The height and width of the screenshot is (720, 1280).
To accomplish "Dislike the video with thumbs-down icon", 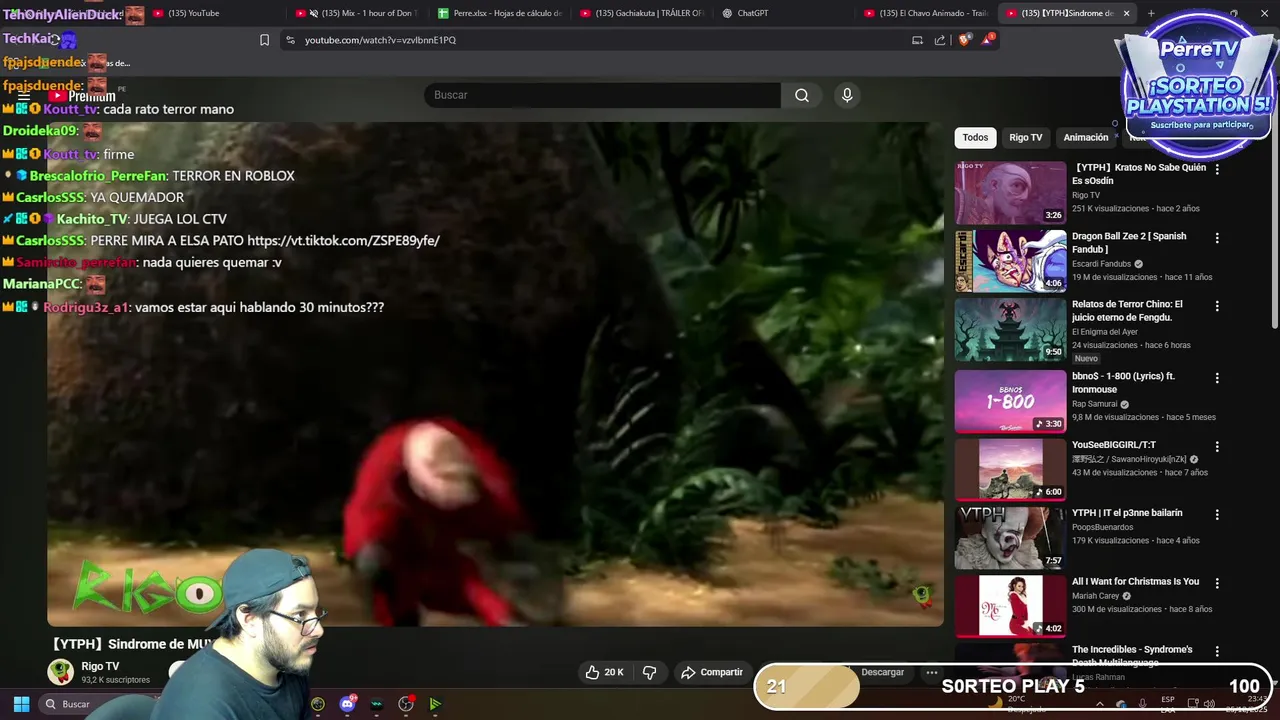I will [x=649, y=672].
